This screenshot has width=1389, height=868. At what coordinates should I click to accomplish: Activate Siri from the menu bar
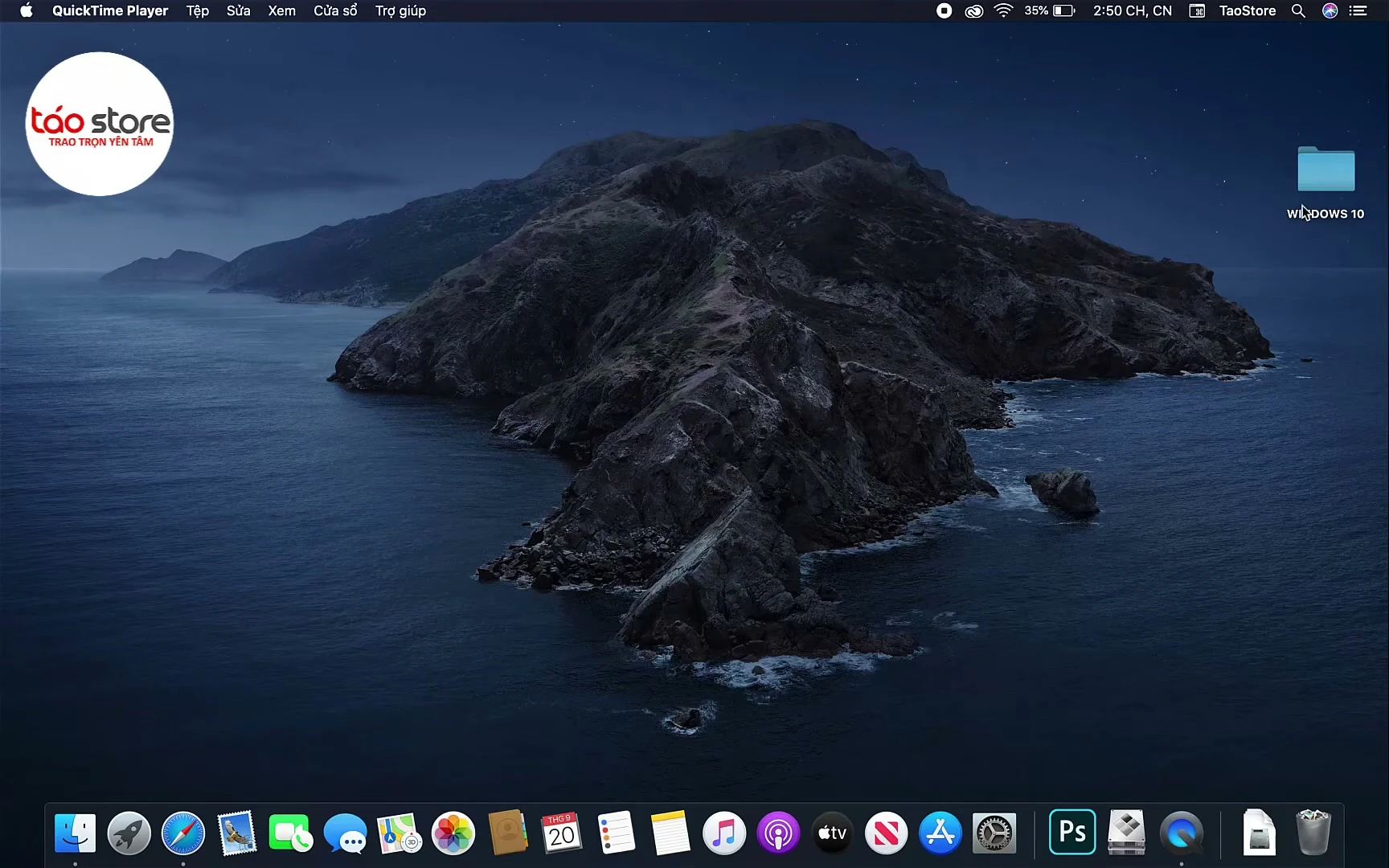pyautogui.click(x=1330, y=10)
